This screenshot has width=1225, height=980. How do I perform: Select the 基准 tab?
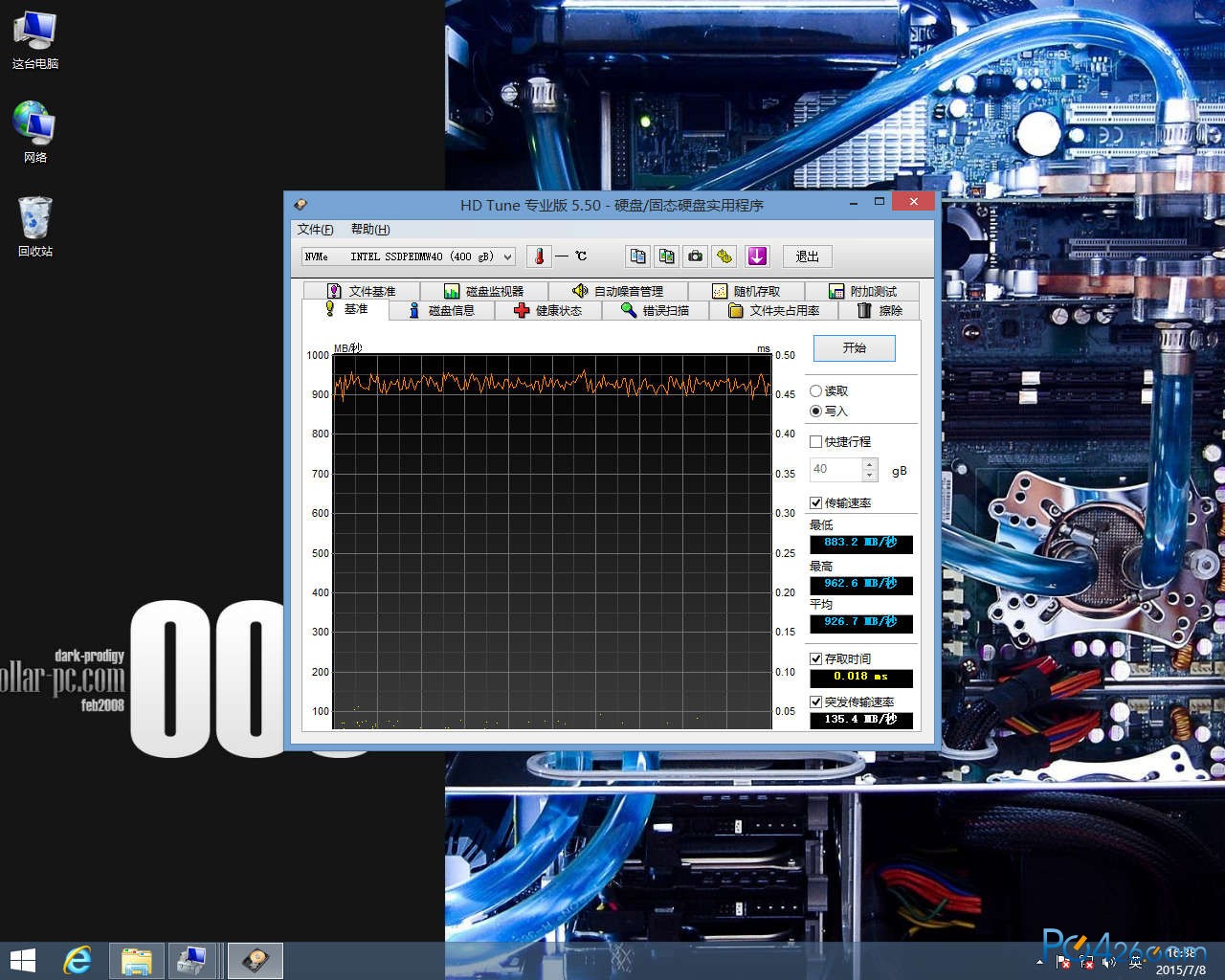click(x=345, y=309)
